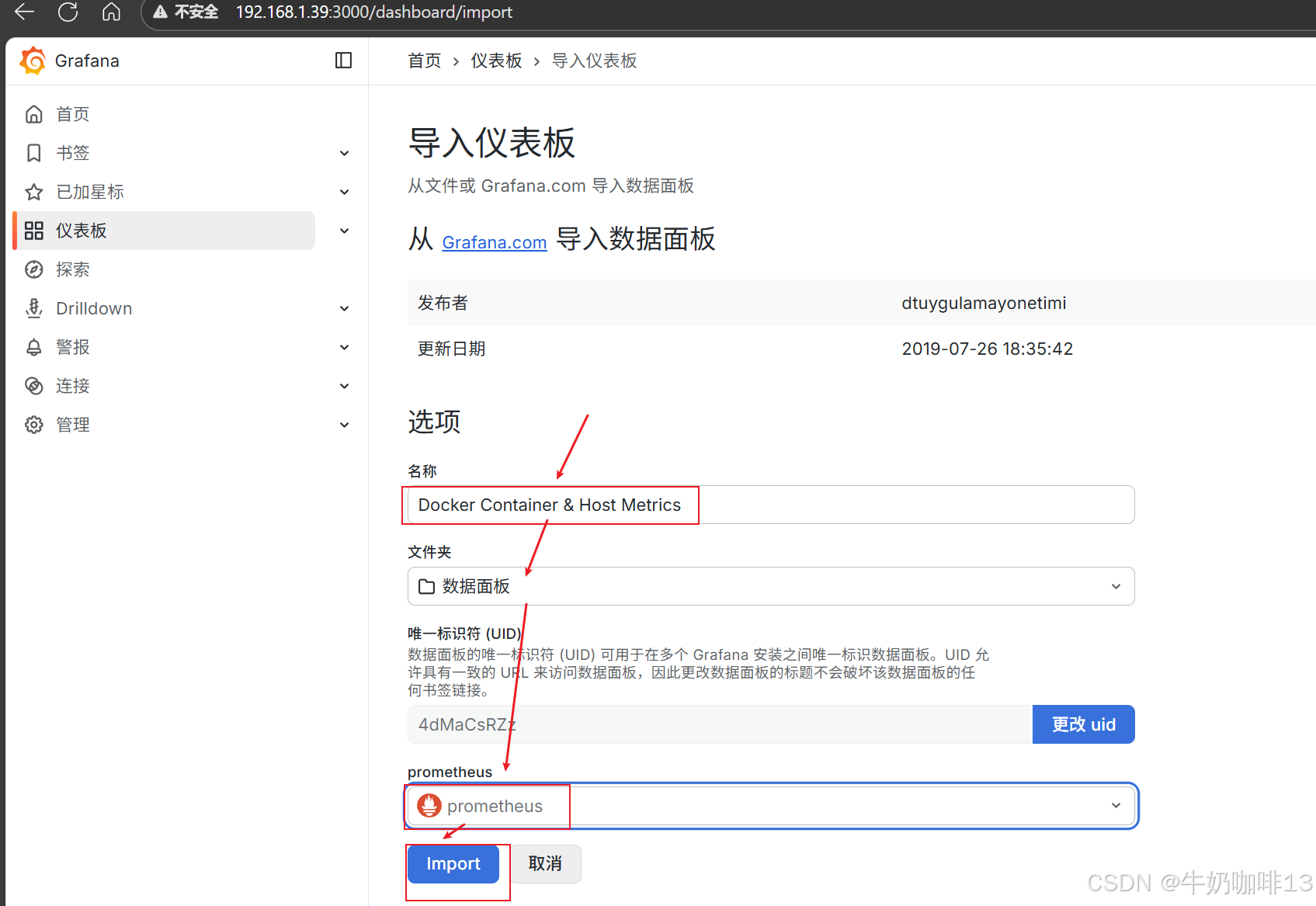Click the 名称 input field
Image resolution: width=1316 pixels, height=906 pixels.
point(771,505)
